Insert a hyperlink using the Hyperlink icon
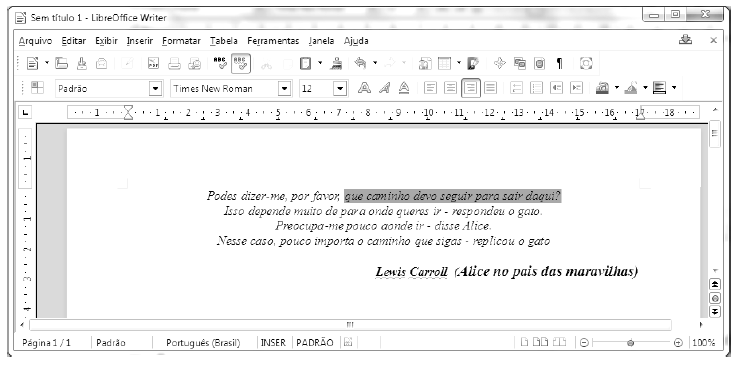Viewport: 737px width, 366px height. point(425,63)
